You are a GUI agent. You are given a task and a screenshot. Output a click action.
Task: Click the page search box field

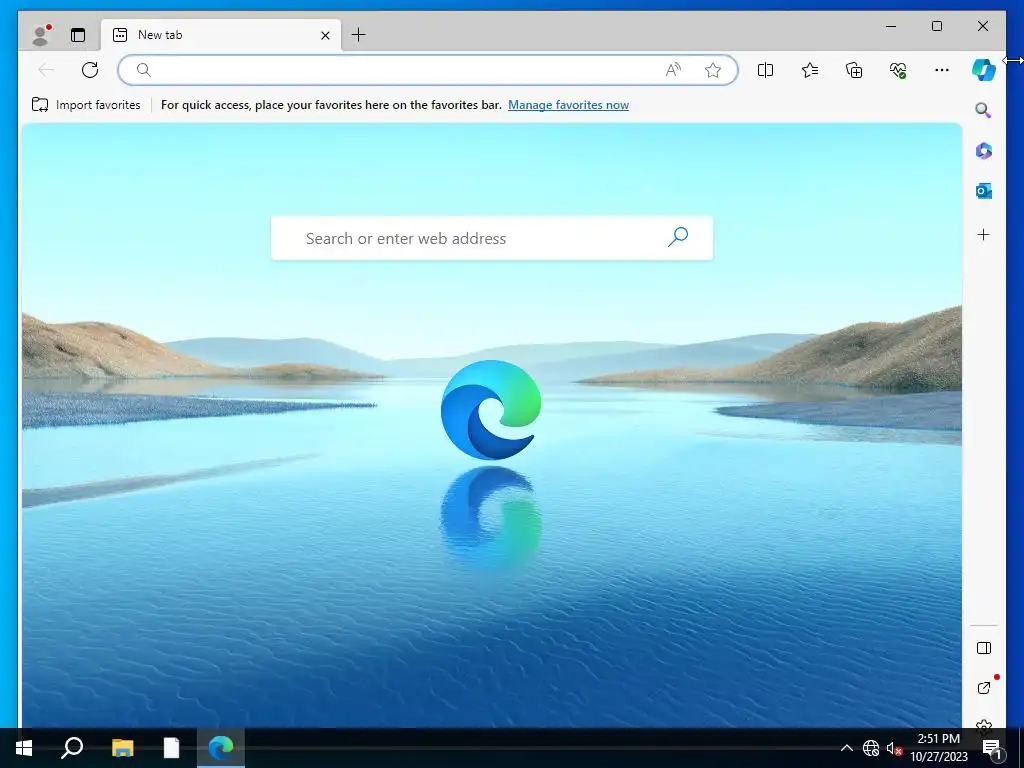click(492, 238)
